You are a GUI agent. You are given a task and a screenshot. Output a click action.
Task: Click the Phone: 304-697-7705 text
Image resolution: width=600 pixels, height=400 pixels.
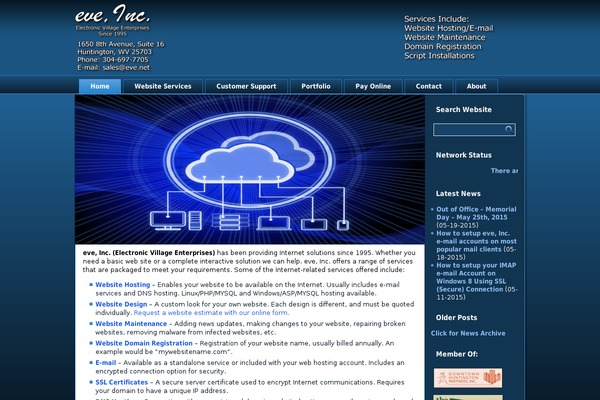(112, 60)
